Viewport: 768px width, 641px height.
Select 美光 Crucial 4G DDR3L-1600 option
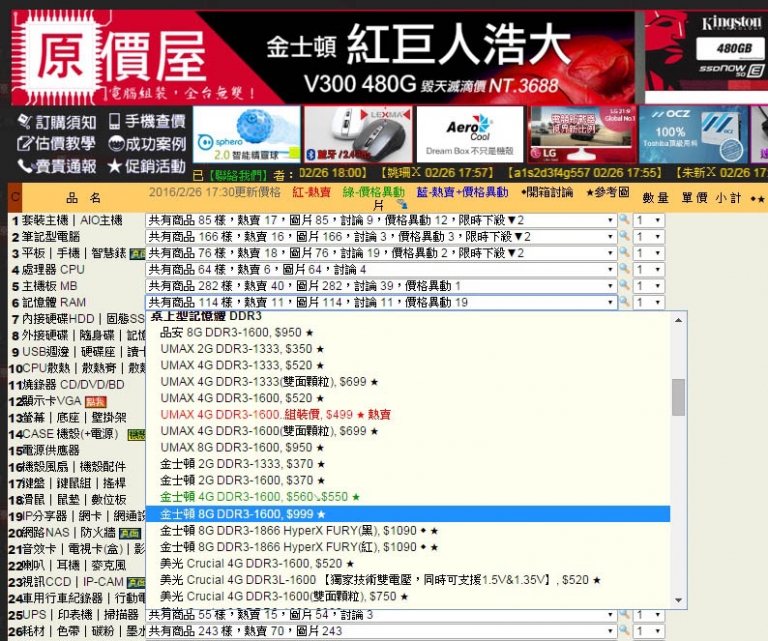click(408, 580)
